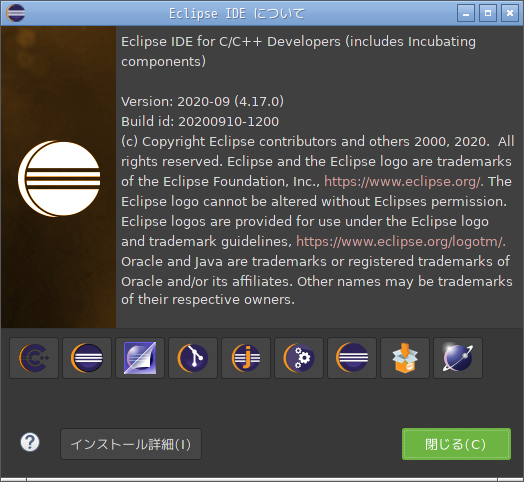The image size is (524, 482).
Task: Click the Eclipse Platform icon next to CDT
Action: (87, 358)
